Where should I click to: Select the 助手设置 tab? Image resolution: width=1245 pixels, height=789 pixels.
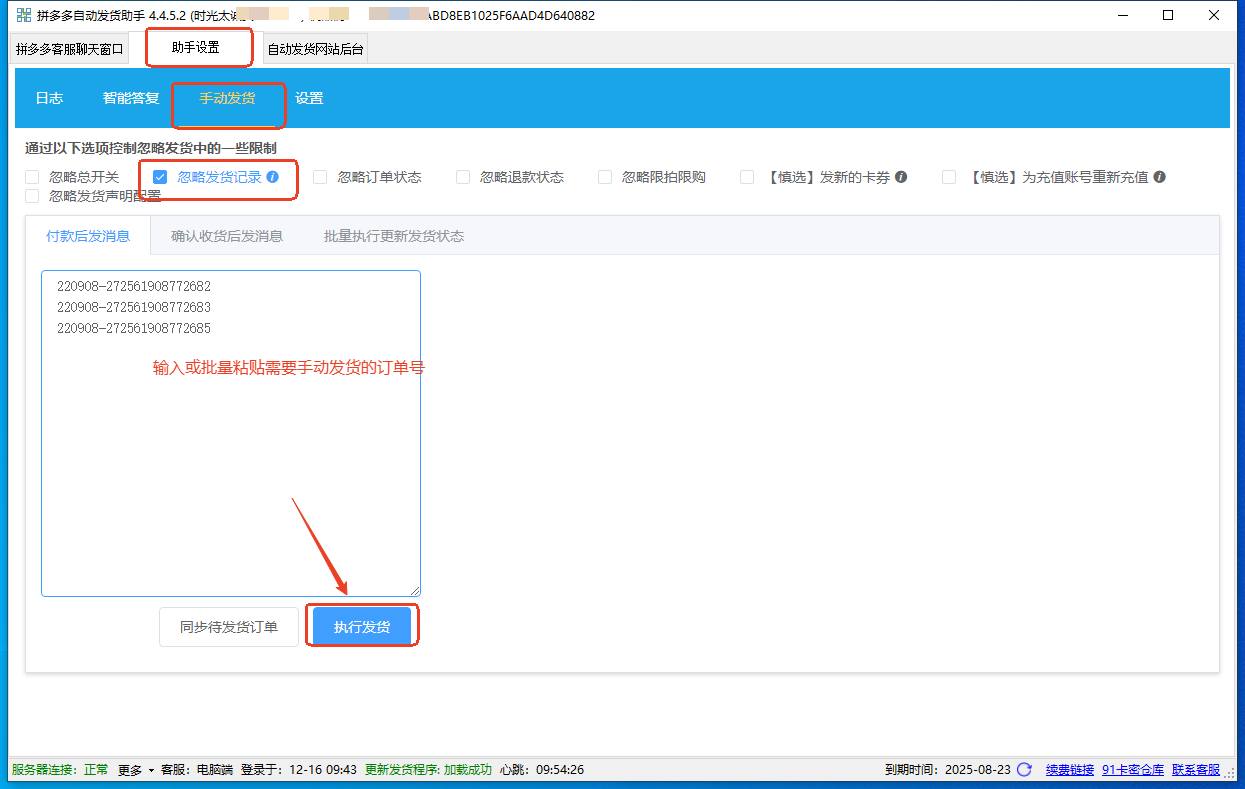(x=196, y=47)
